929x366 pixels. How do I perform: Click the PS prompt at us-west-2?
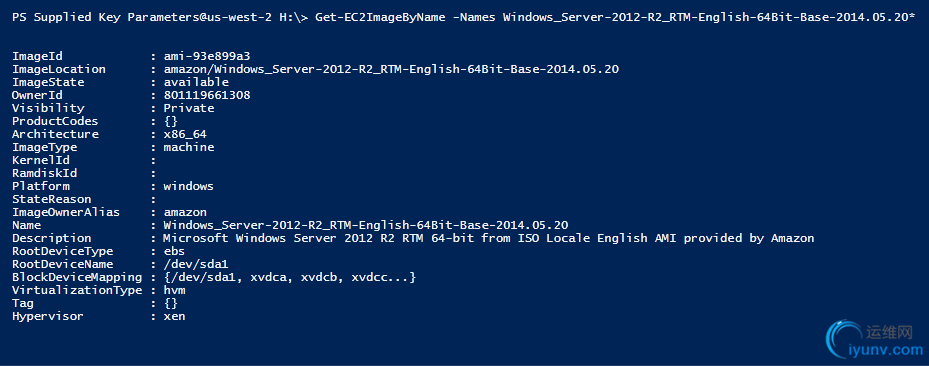tap(160, 17)
